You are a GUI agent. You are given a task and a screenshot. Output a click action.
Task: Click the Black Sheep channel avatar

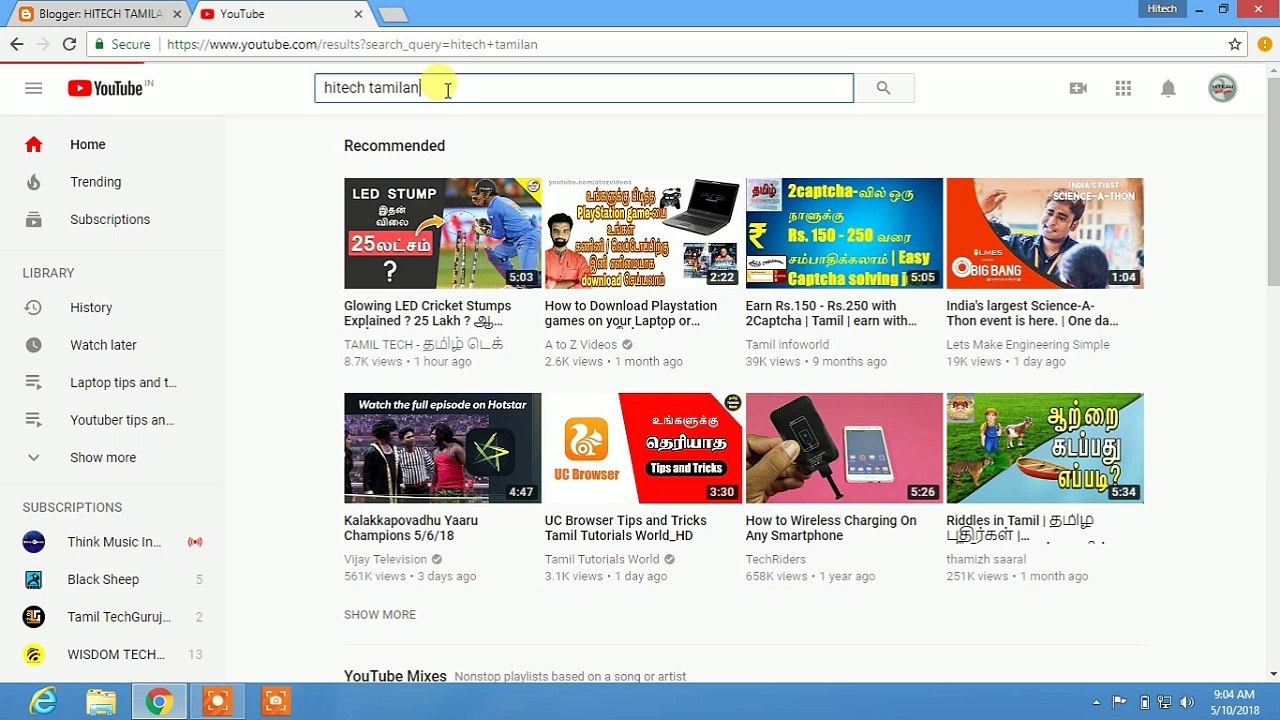pos(33,580)
